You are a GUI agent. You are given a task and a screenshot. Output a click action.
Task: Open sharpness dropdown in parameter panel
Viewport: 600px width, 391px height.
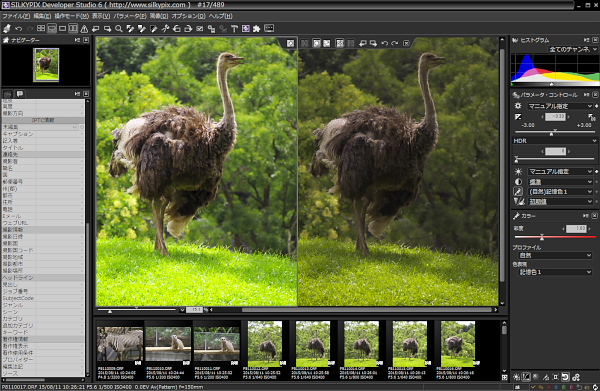click(x=559, y=202)
